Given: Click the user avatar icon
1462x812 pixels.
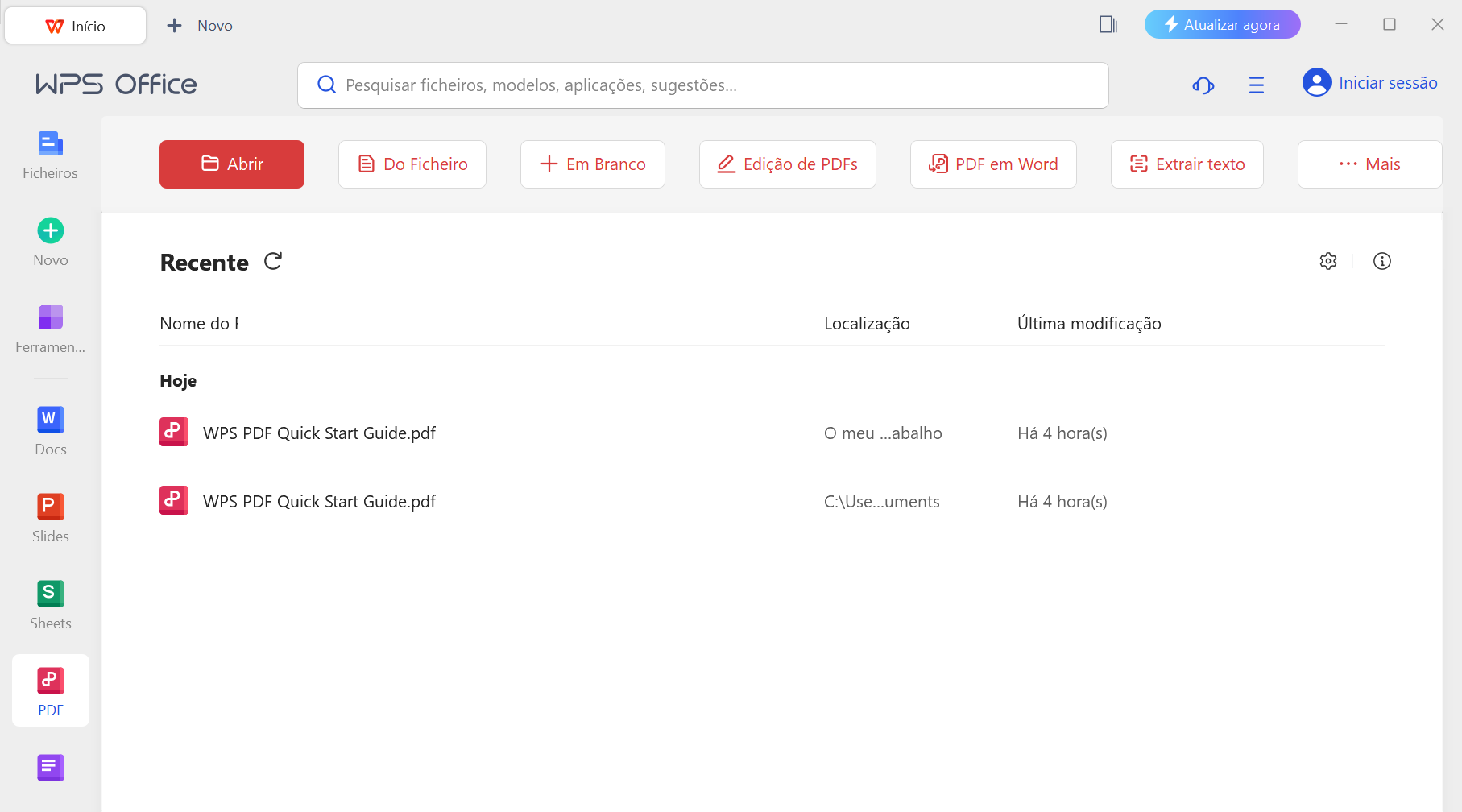Looking at the screenshot, I should pyautogui.click(x=1317, y=82).
